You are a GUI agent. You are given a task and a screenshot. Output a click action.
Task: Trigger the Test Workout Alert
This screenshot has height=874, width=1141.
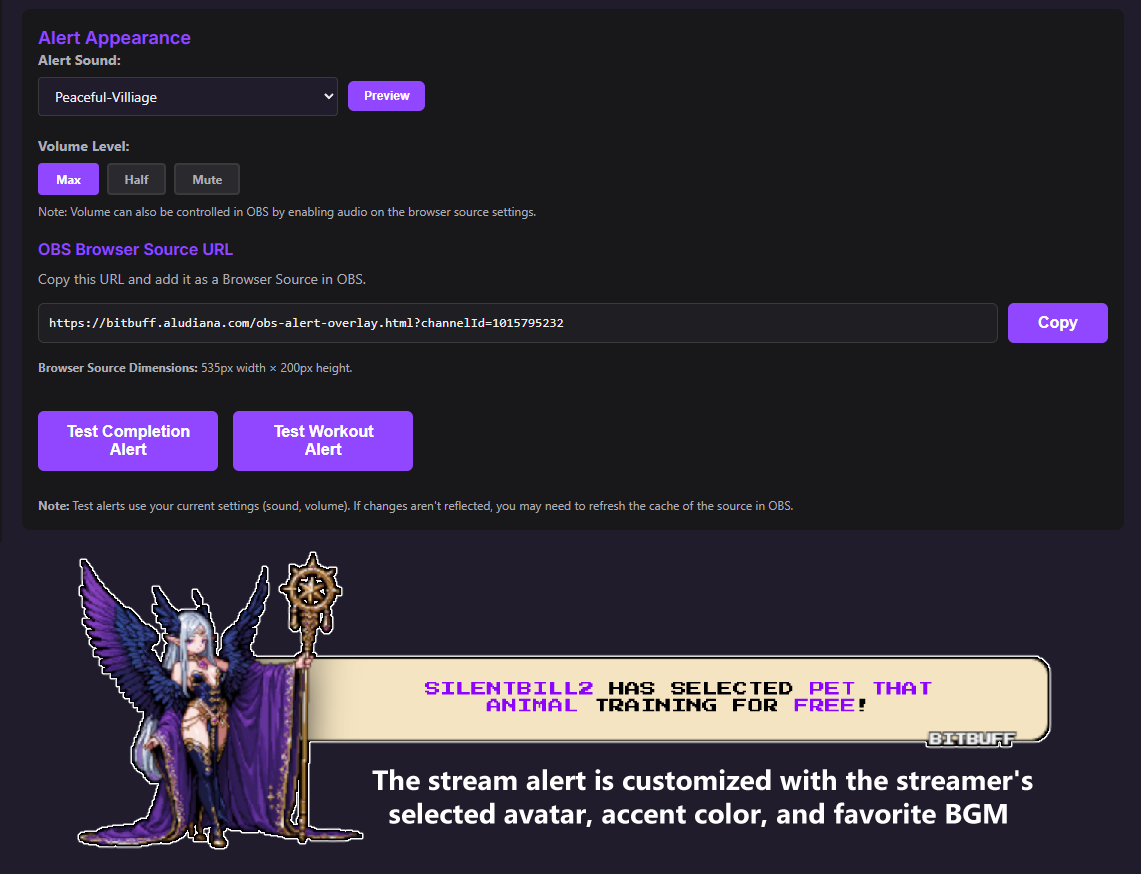click(x=323, y=441)
